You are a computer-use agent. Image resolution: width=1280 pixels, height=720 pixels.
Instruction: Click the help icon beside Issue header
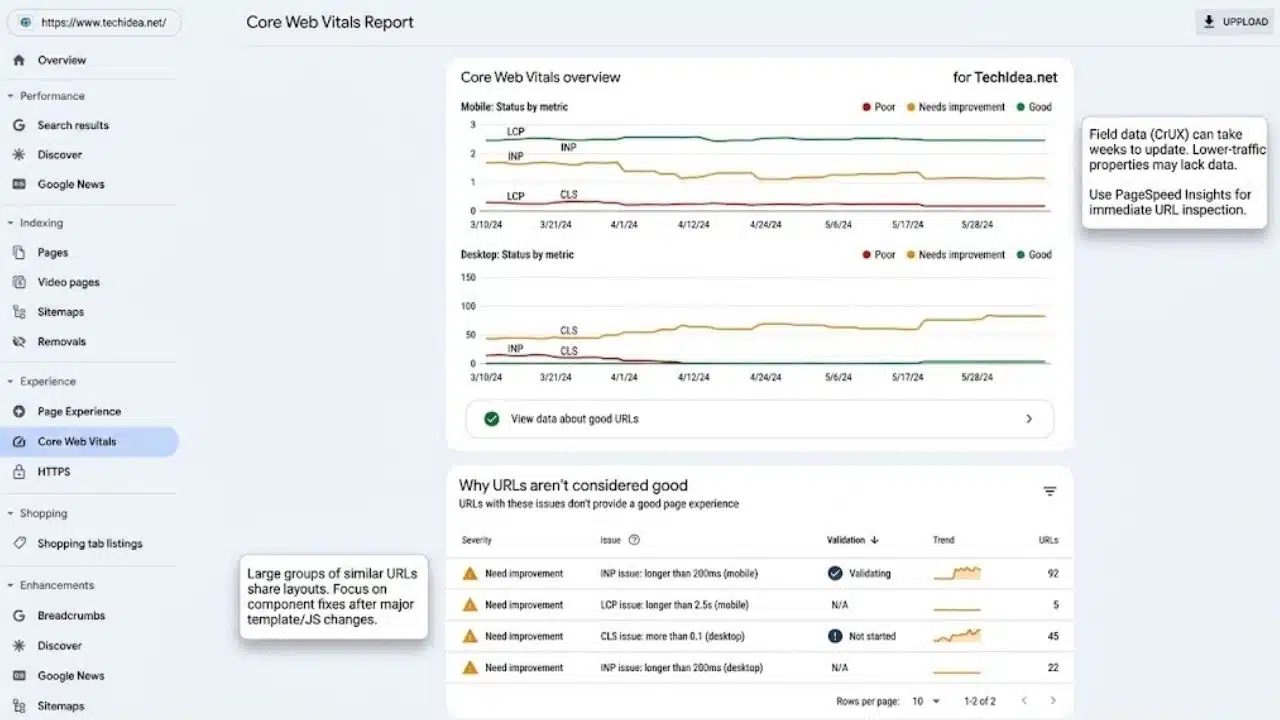pos(634,540)
